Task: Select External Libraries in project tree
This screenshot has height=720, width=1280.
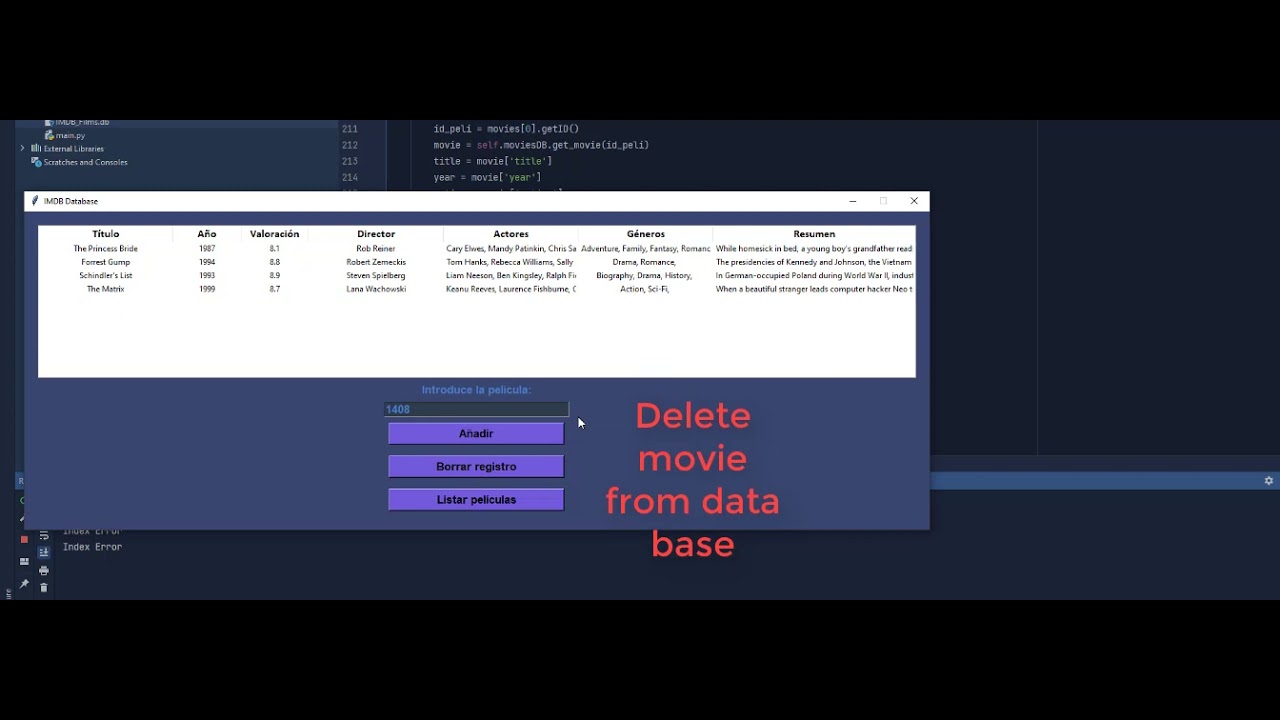Action: [73, 148]
